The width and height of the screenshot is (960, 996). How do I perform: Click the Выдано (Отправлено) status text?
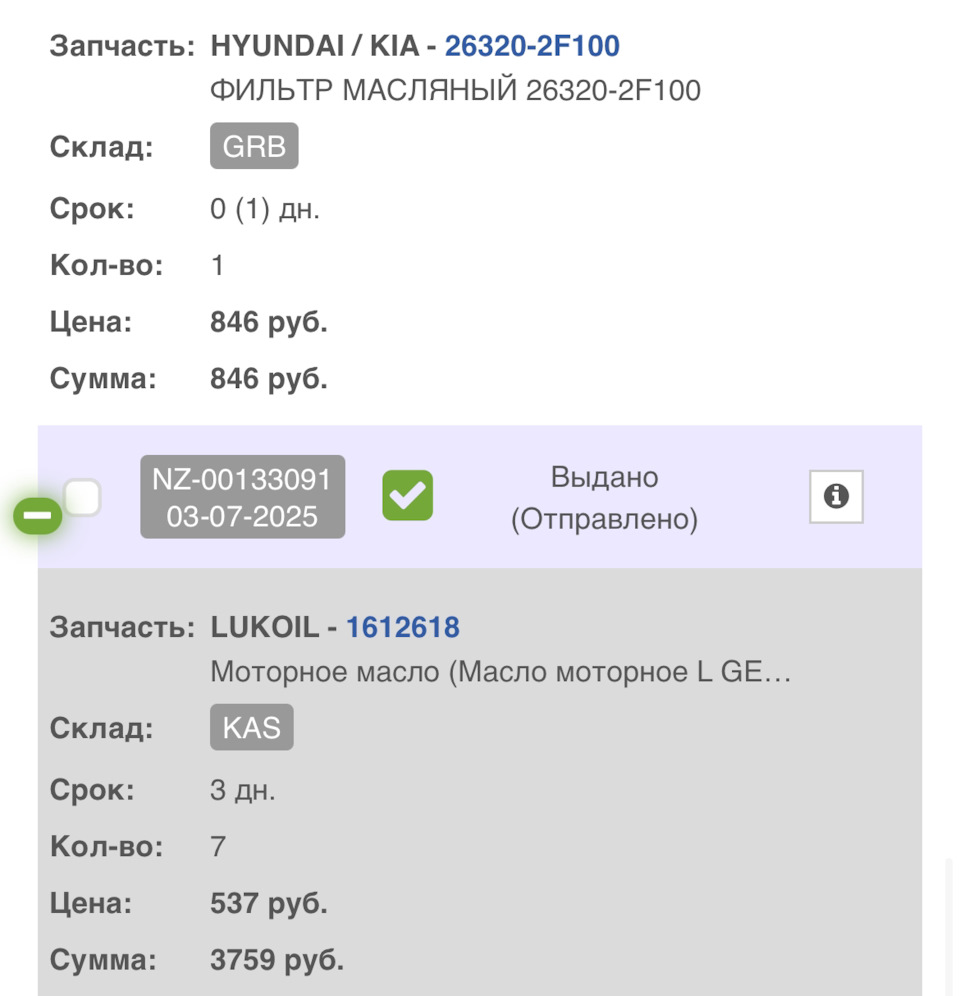[x=604, y=498]
